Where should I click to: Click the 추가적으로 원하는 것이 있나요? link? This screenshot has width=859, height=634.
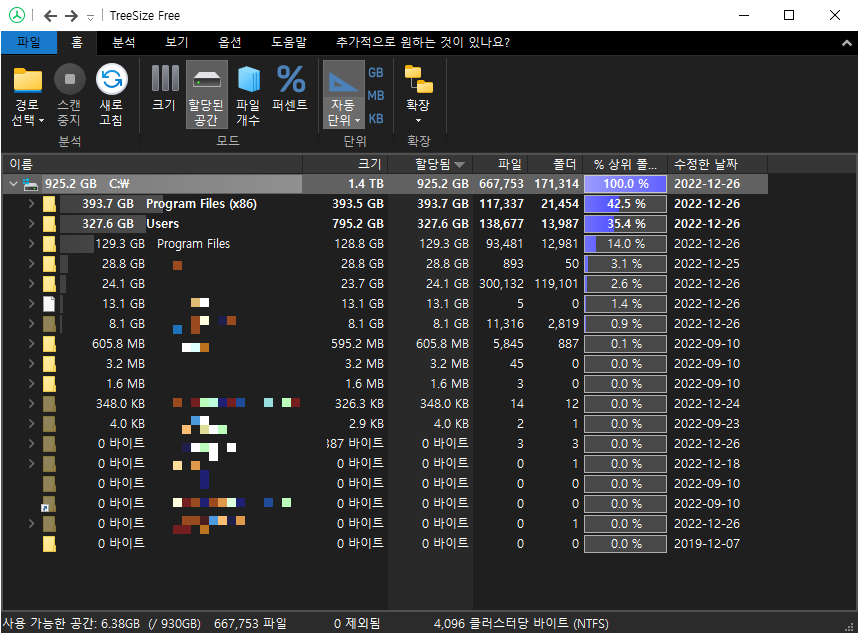(x=422, y=42)
